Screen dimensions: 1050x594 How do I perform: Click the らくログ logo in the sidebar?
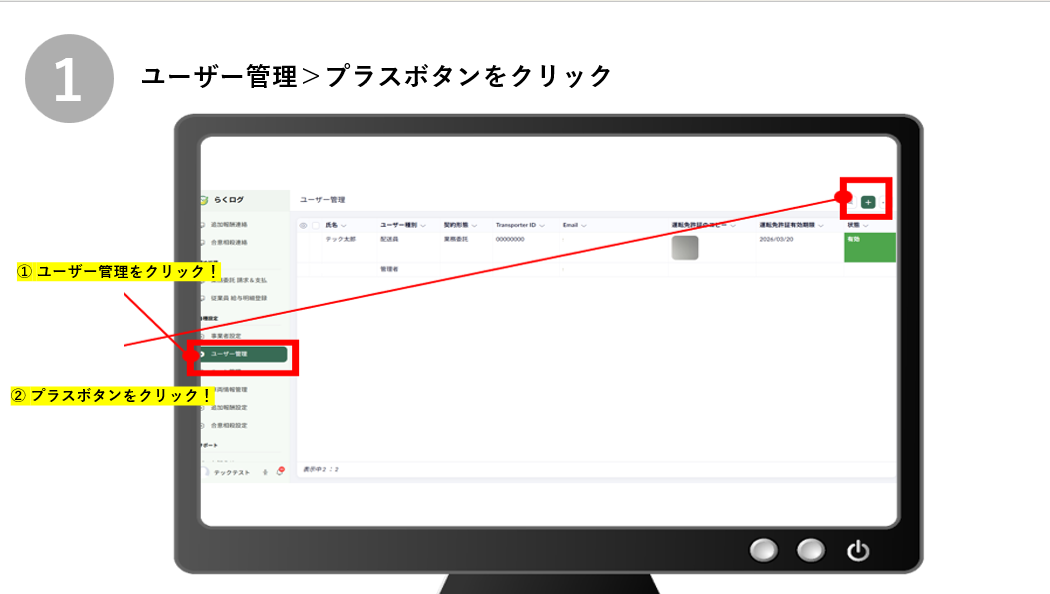point(227,200)
